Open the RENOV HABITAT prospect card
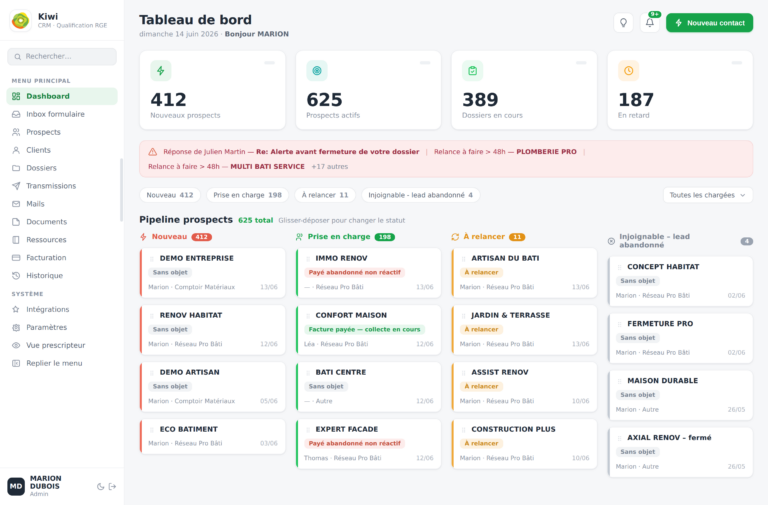The height and width of the screenshot is (505, 768). tap(213, 330)
